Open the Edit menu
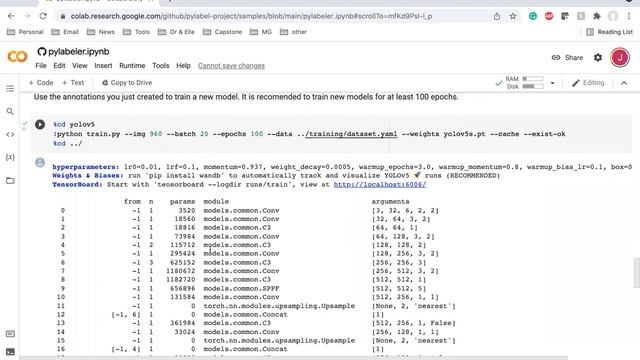 click(59, 66)
